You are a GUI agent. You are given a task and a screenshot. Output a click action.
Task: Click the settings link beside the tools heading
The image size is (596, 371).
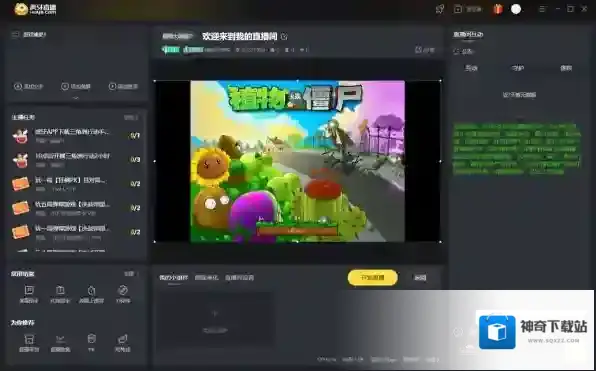tap(131, 274)
